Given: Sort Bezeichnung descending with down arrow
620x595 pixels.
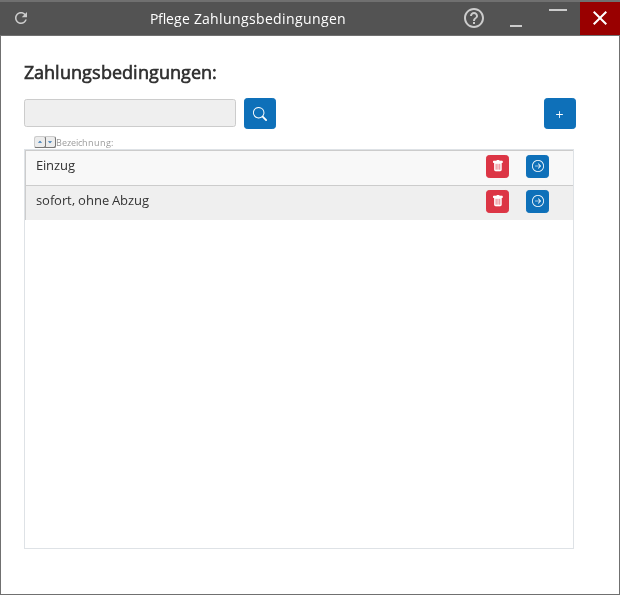Looking at the screenshot, I should pyautogui.click(x=50, y=142).
